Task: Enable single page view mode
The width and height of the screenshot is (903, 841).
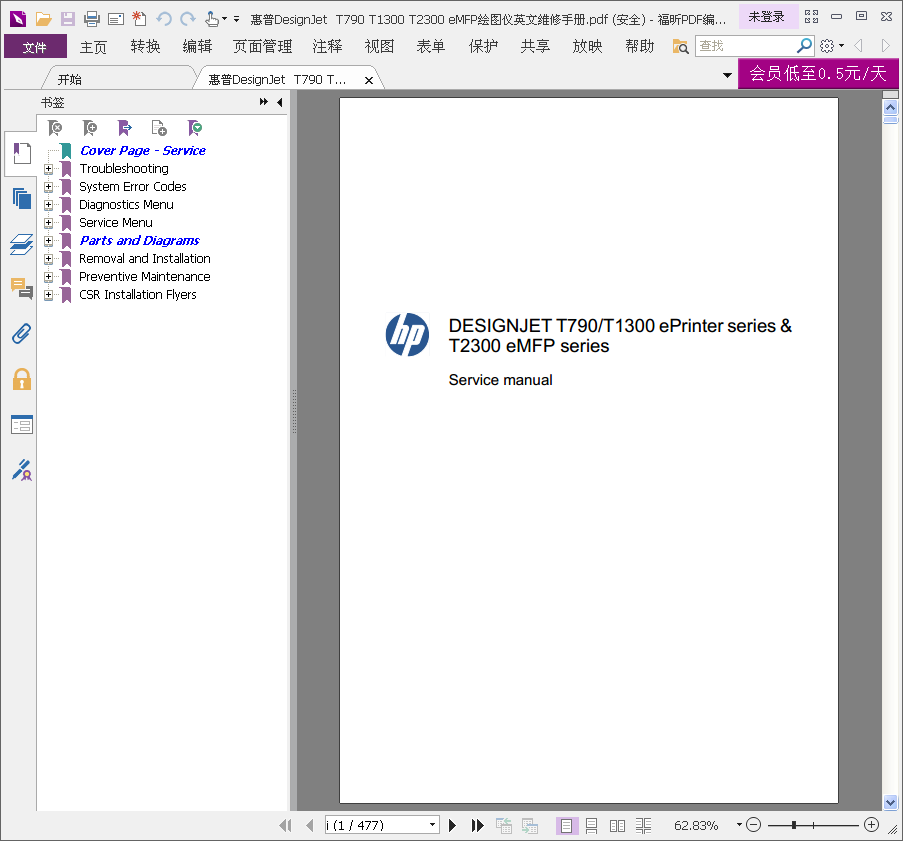Action: [566, 826]
